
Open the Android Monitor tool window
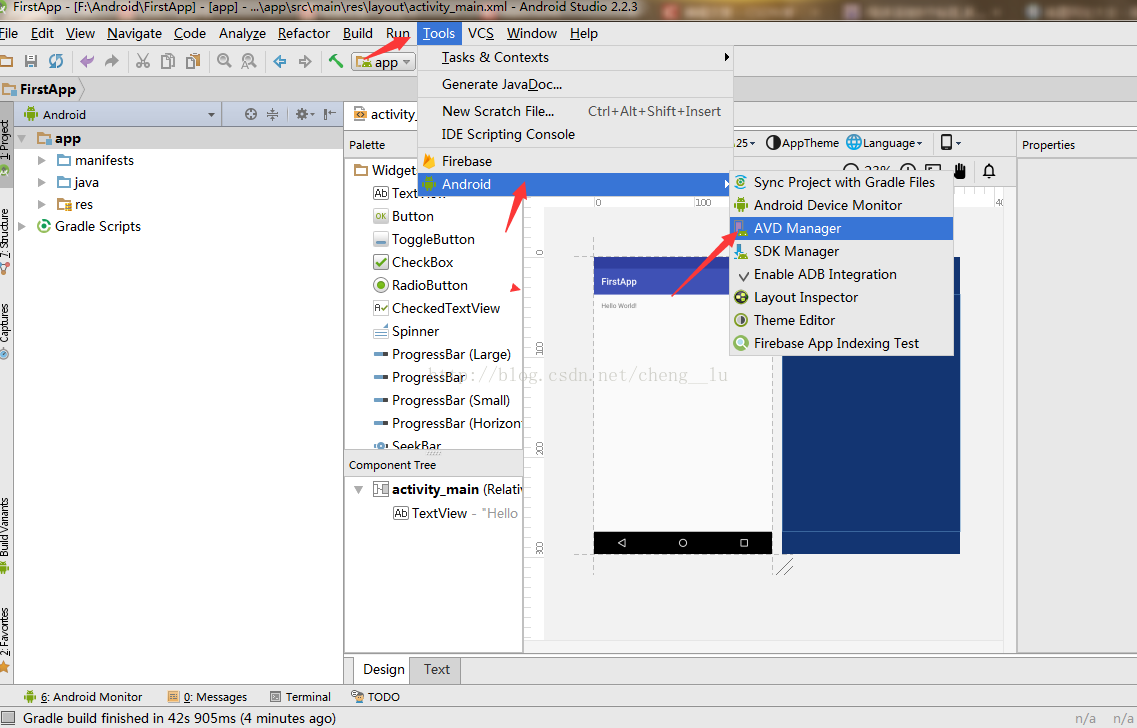click(x=83, y=697)
